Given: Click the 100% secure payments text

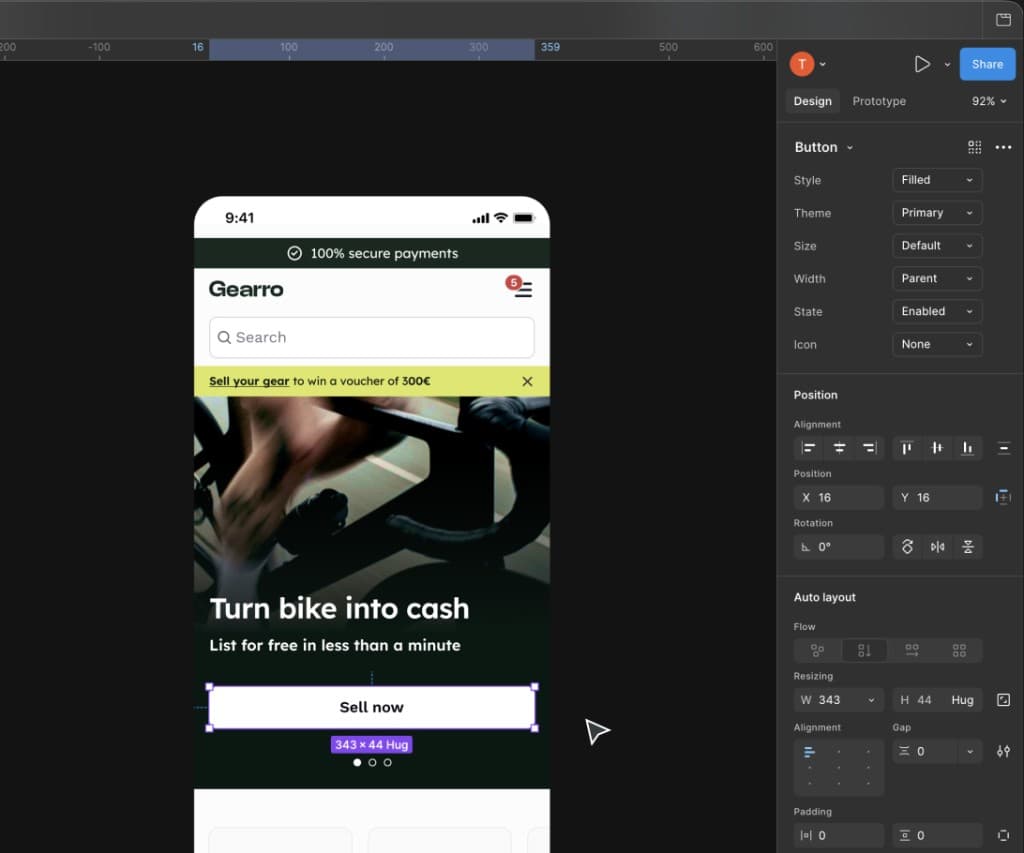Looking at the screenshot, I should [x=384, y=253].
